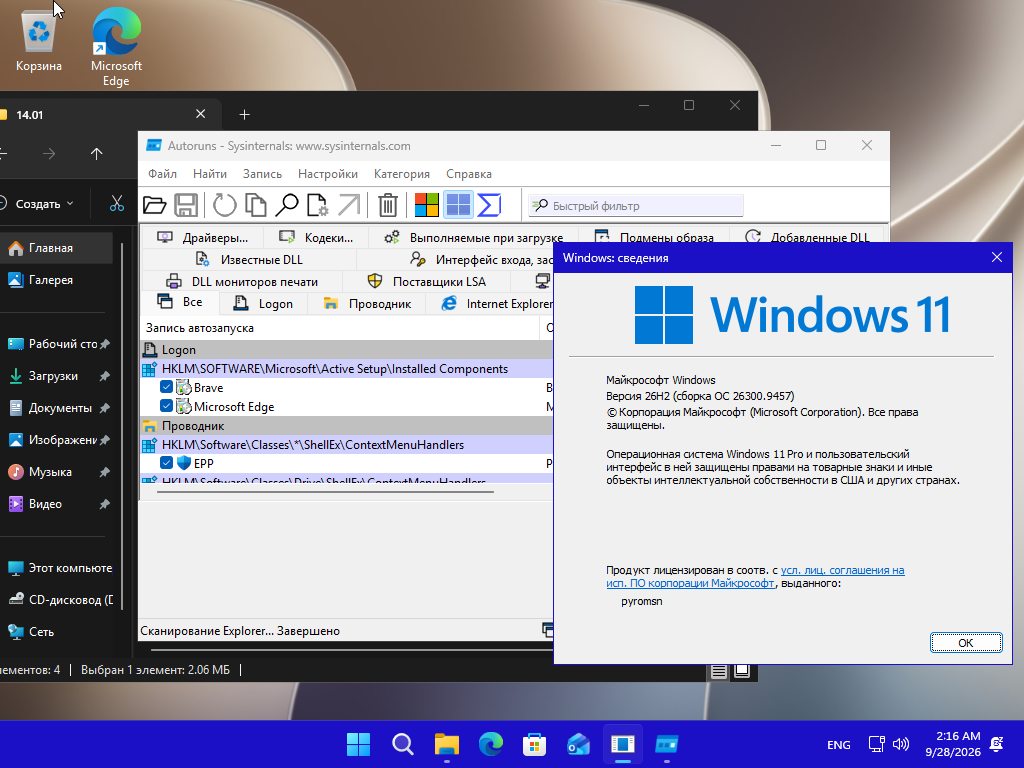Click the Autoruns horizontal scrollbar

coord(325,491)
